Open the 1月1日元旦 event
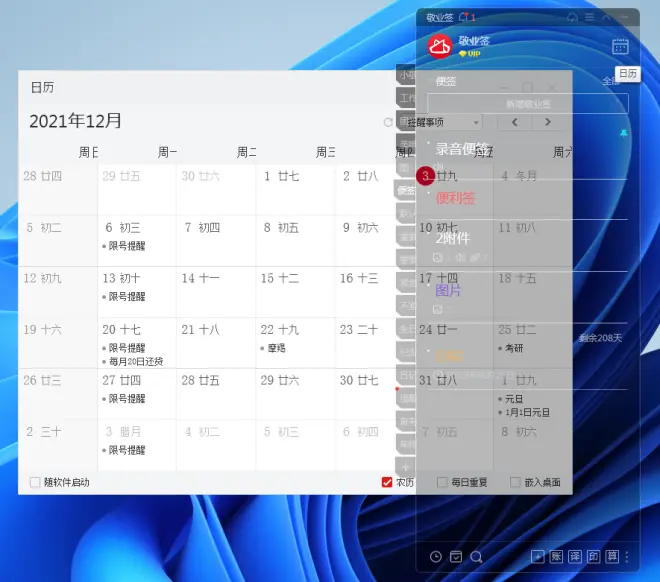 (x=527, y=412)
